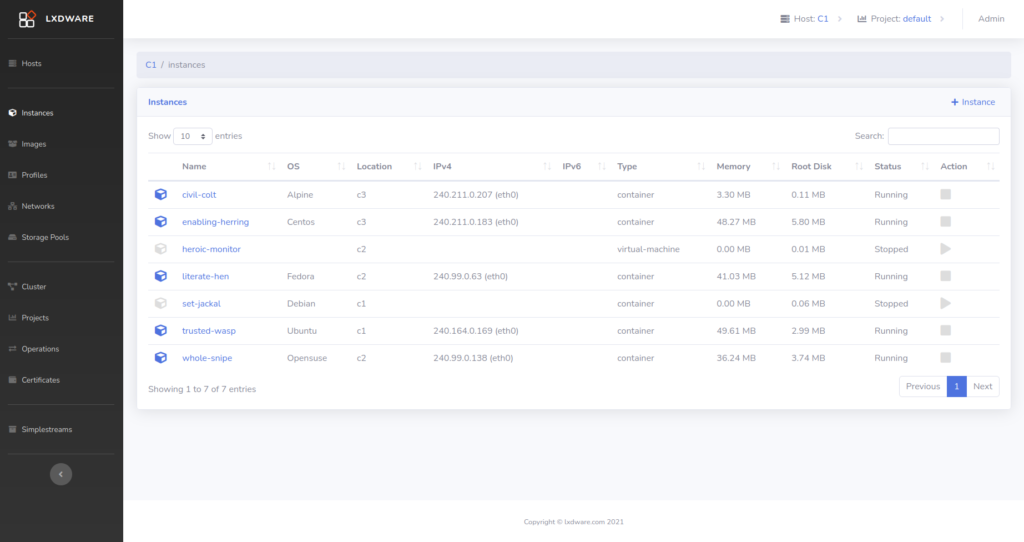1024x542 pixels.
Task: Sort the table by Type column
Action: pyautogui.click(x=660, y=167)
